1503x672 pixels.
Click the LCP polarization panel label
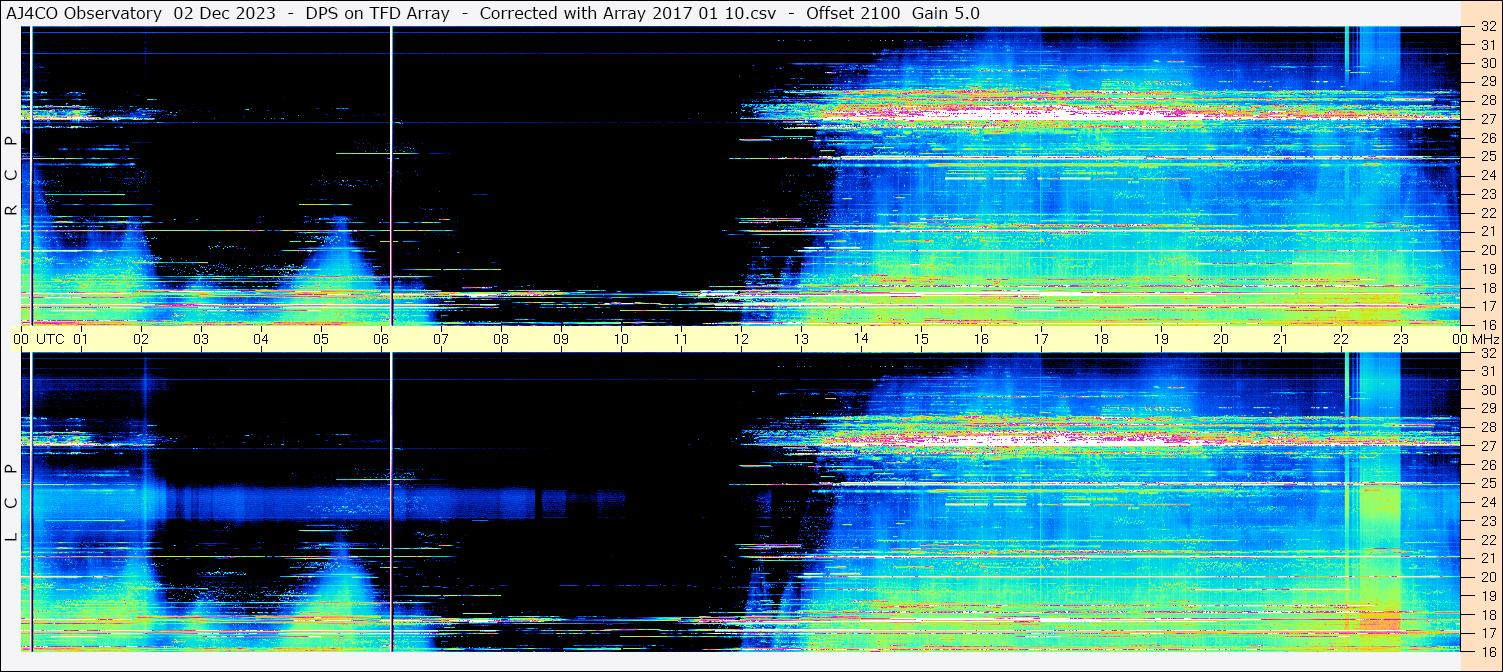point(11,503)
